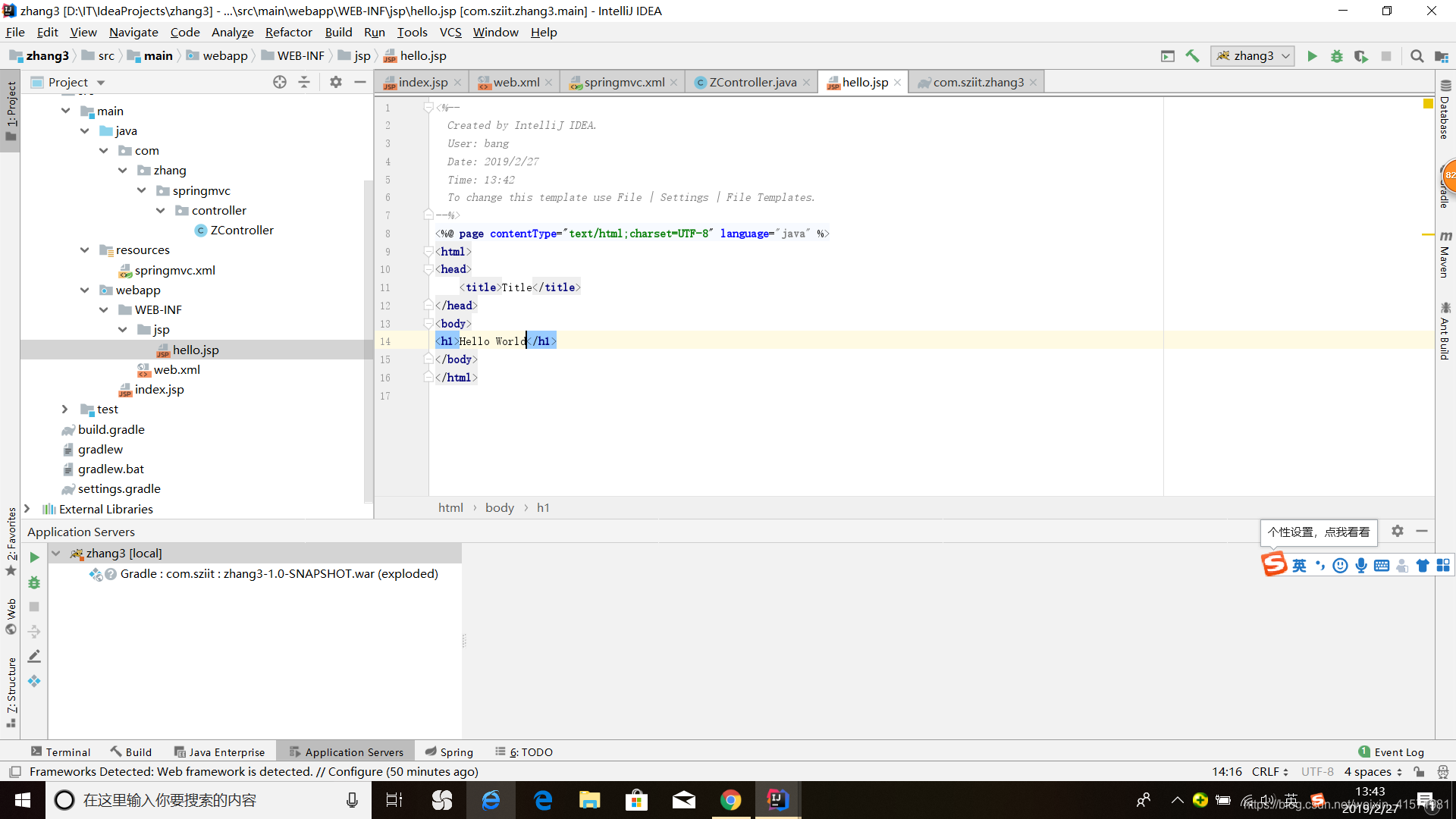1456x819 pixels.
Task: Open the zhang3 run configuration dropdown
Action: tap(1253, 56)
